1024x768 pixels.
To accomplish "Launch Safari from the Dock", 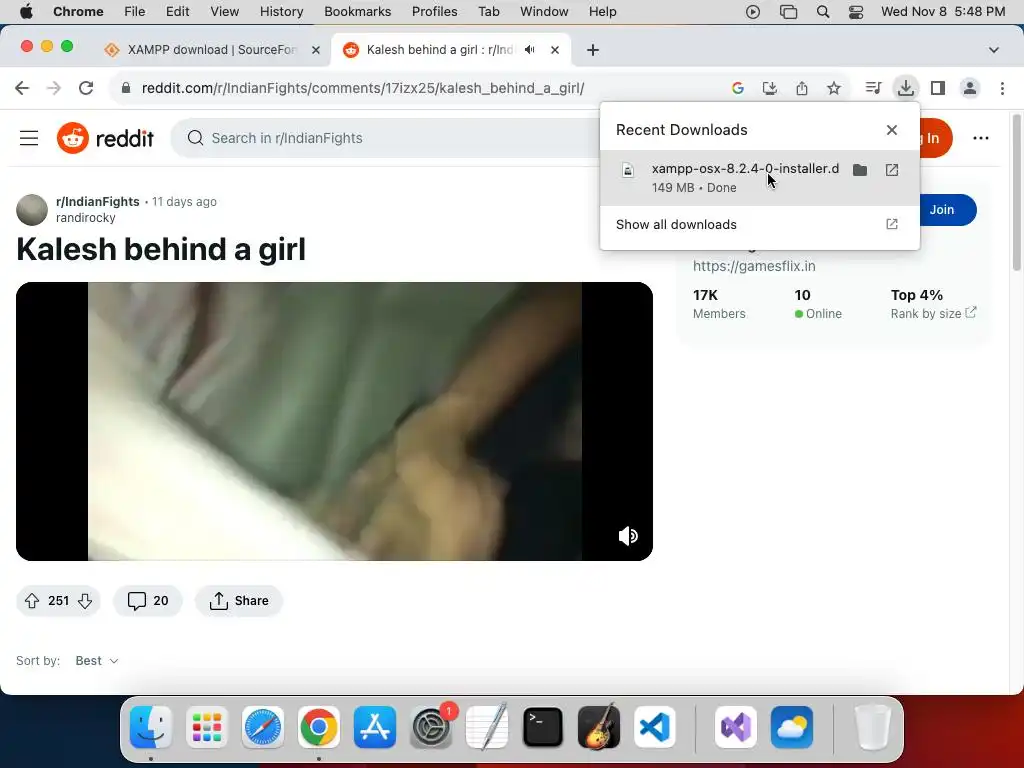I will tap(263, 727).
